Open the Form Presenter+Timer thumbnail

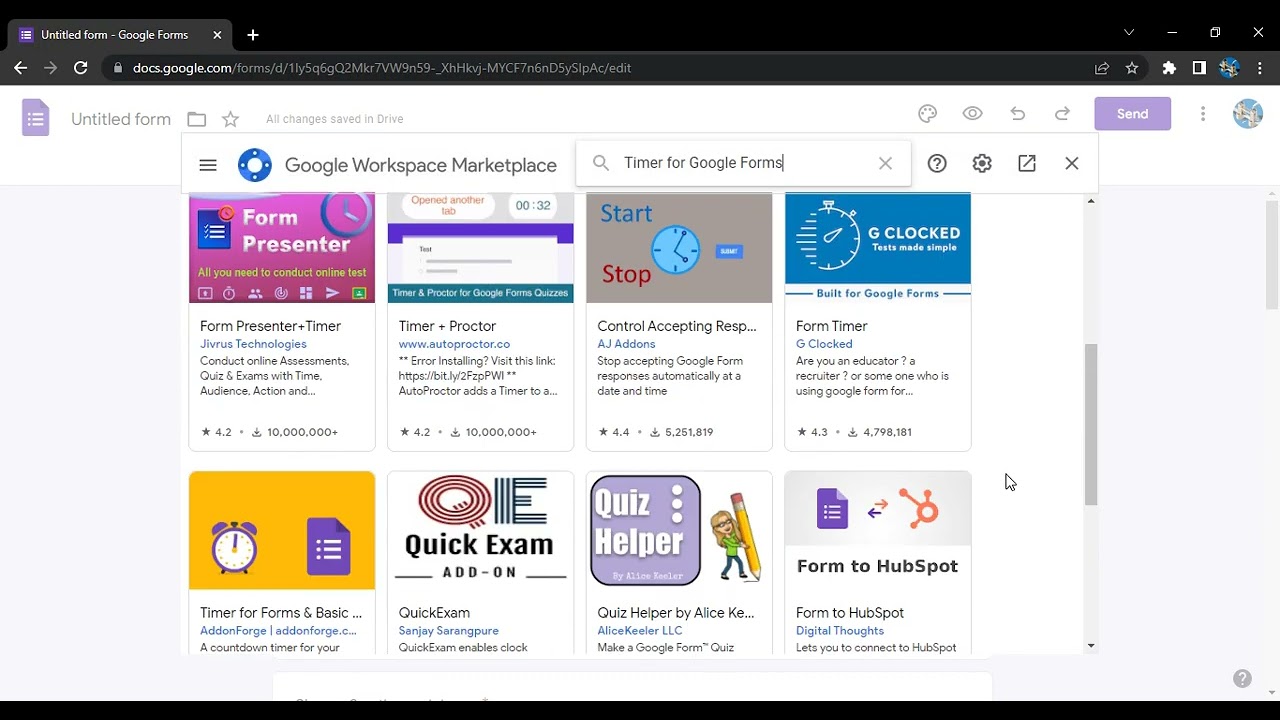point(282,248)
